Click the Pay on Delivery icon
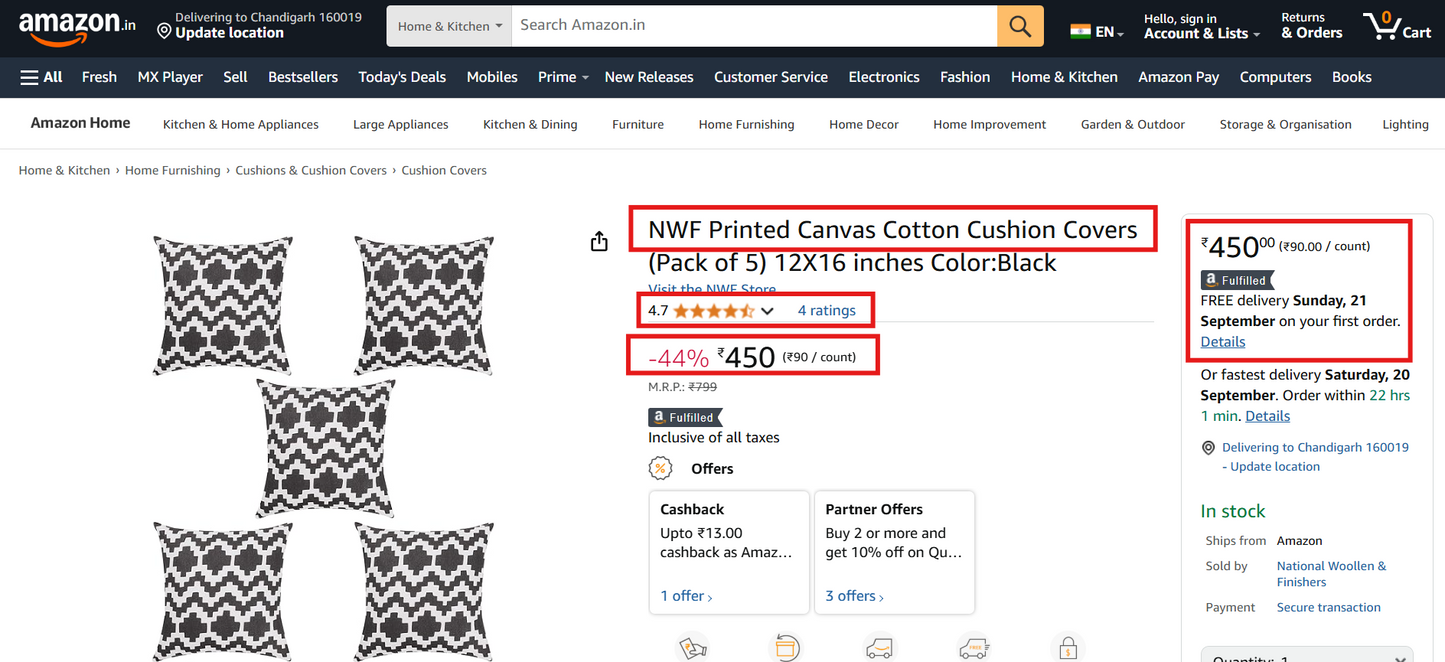 [x=693, y=648]
